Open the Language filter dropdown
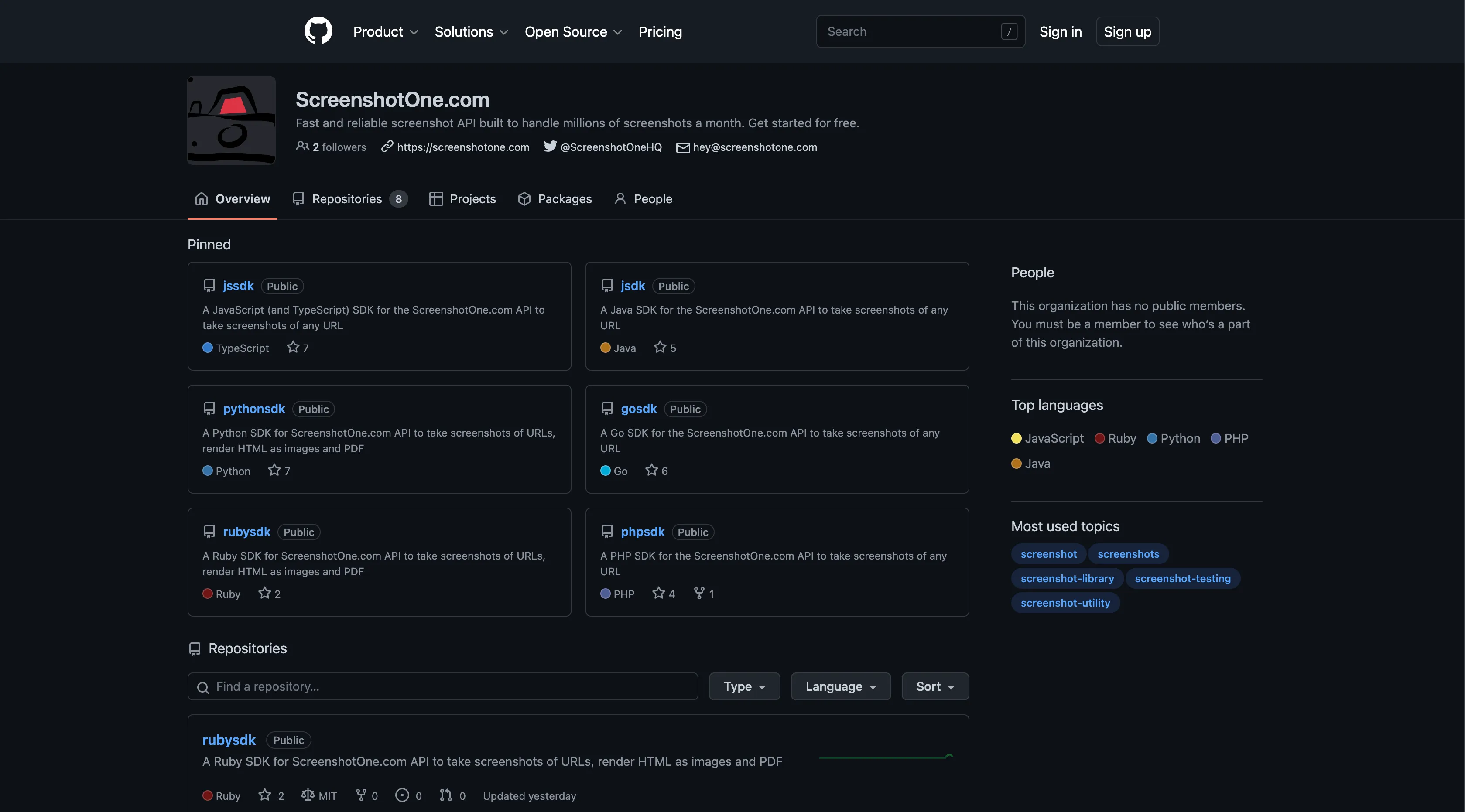This screenshot has height=812, width=1465. coord(841,686)
